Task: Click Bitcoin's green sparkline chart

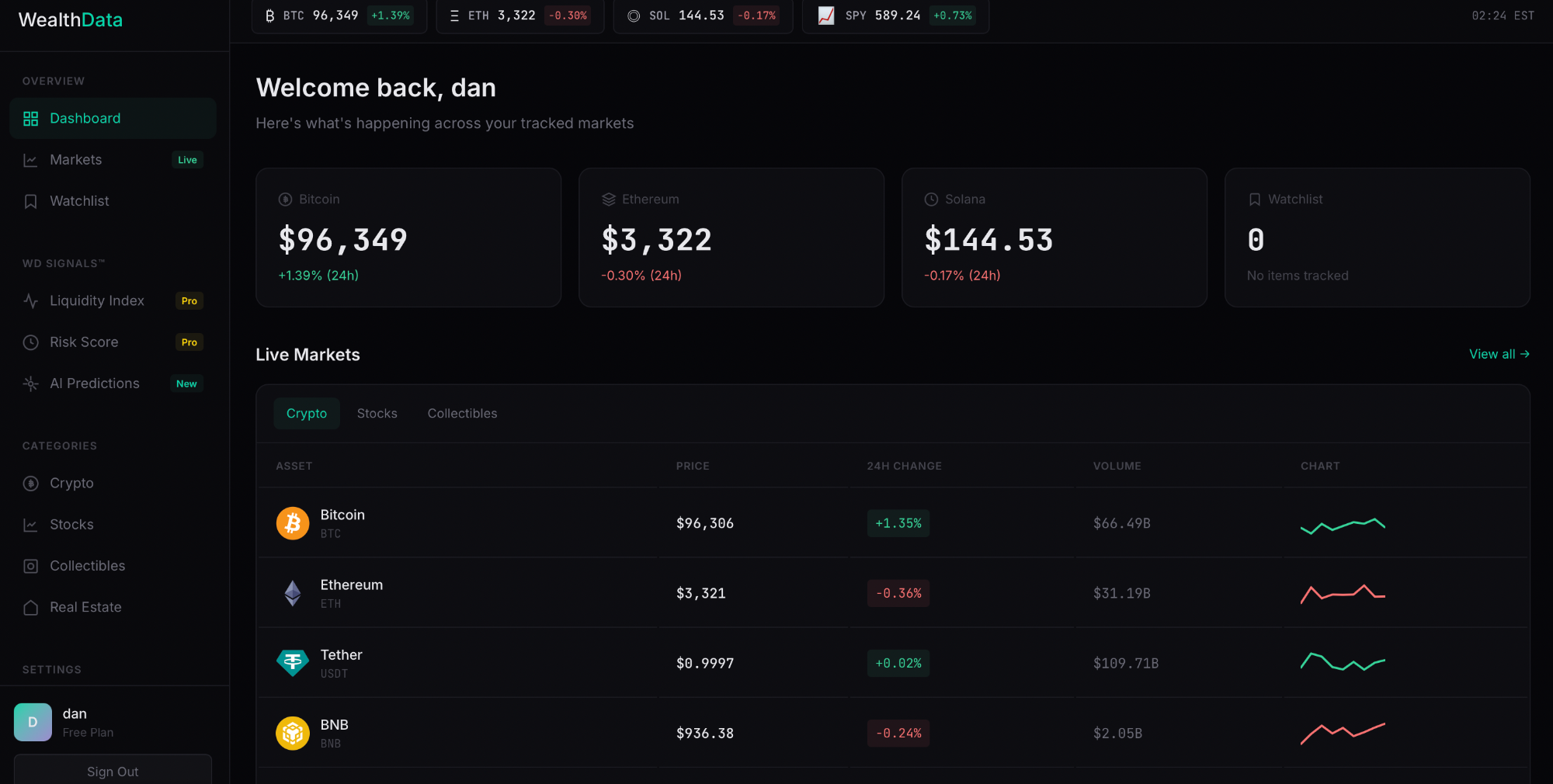Action: coord(1343,525)
